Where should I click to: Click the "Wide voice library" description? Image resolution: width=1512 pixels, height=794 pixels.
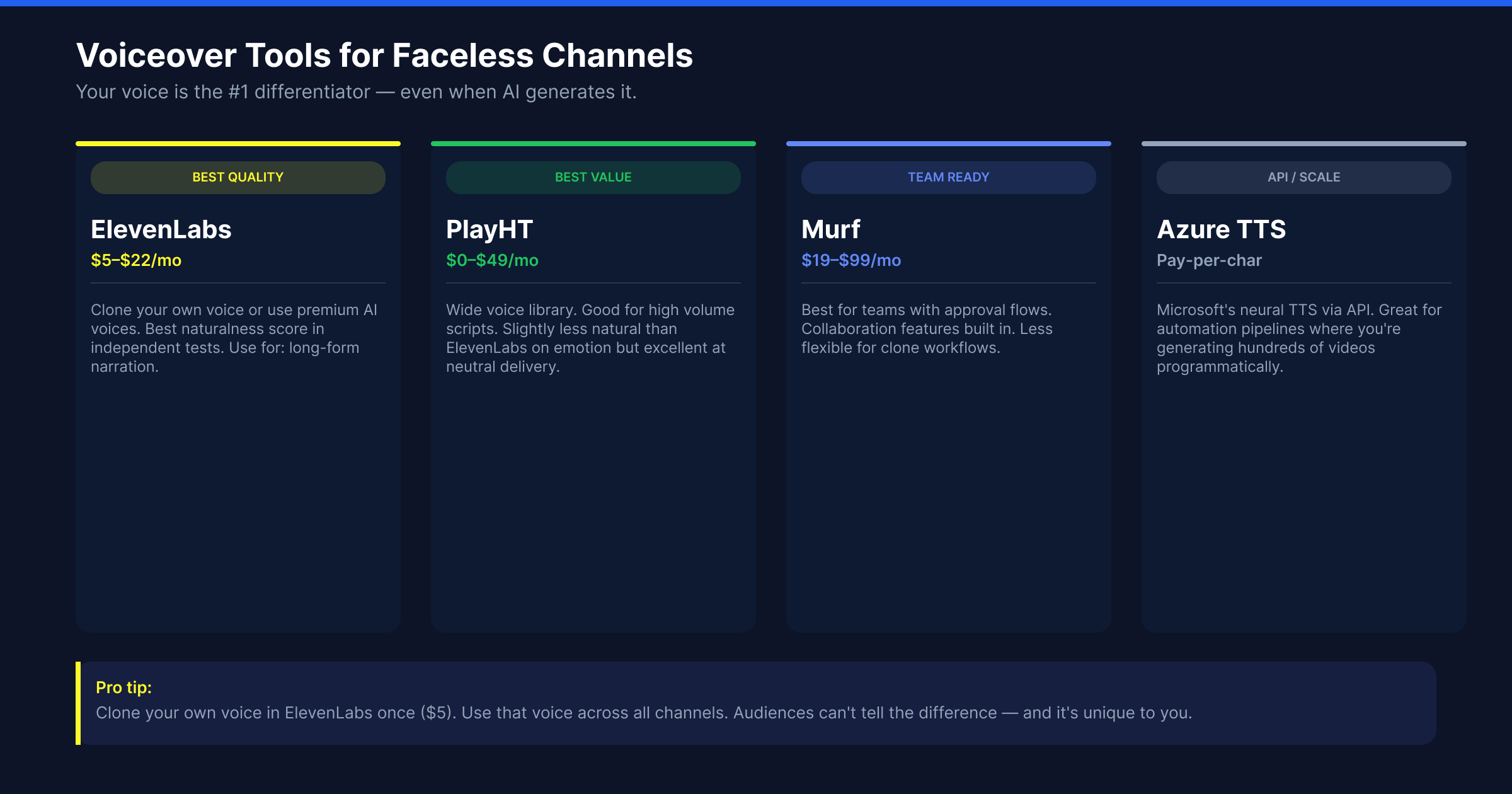tap(590, 338)
